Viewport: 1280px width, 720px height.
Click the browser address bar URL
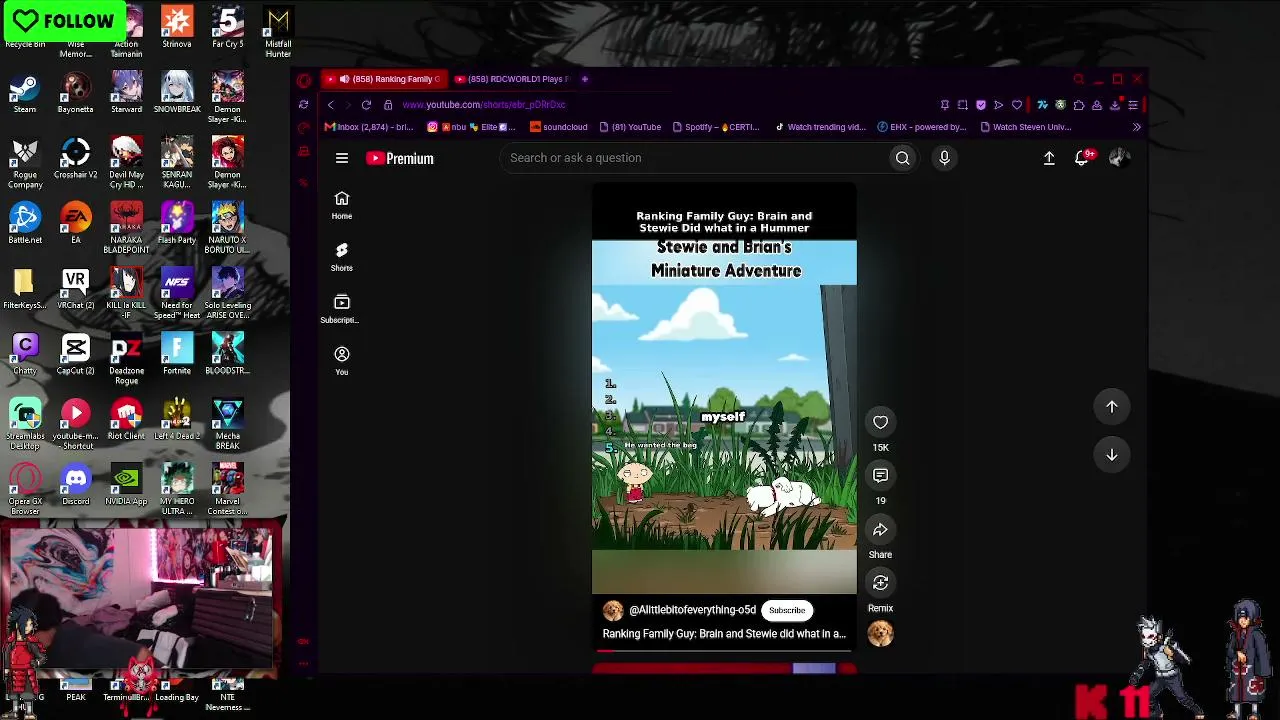pos(484,105)
